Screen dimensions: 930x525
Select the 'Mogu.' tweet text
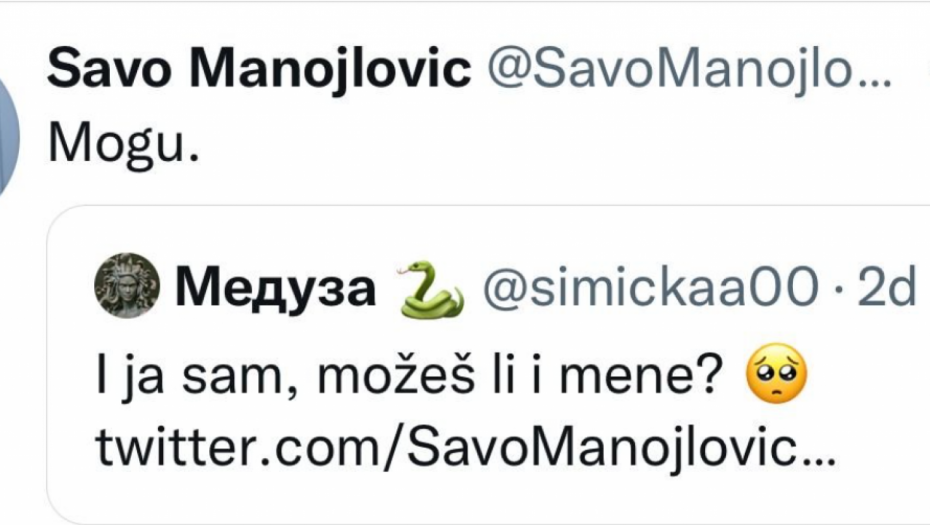[123, 144]
